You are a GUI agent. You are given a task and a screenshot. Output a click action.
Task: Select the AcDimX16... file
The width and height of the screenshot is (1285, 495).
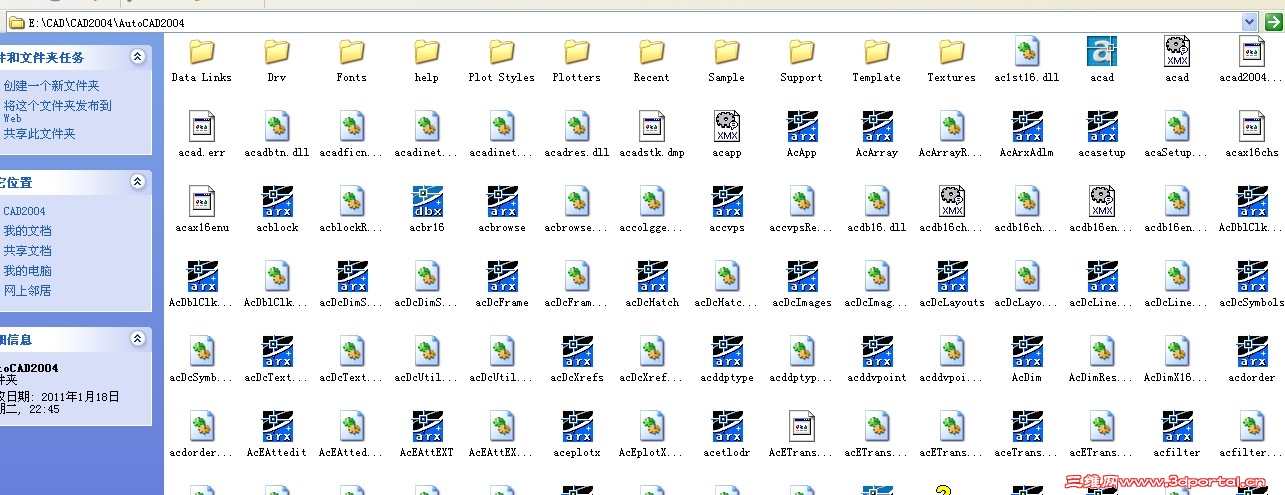point(1177,361)
